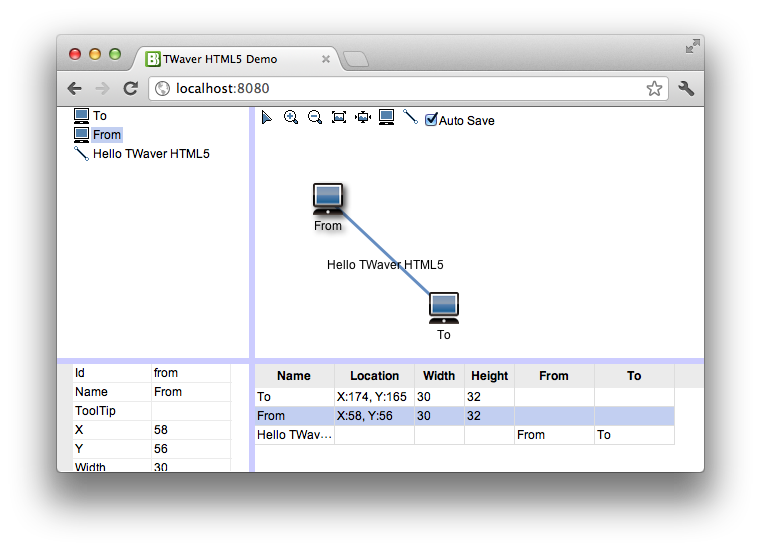
Task: Click the computer icon beside From in tree
Action: (81, 134)
